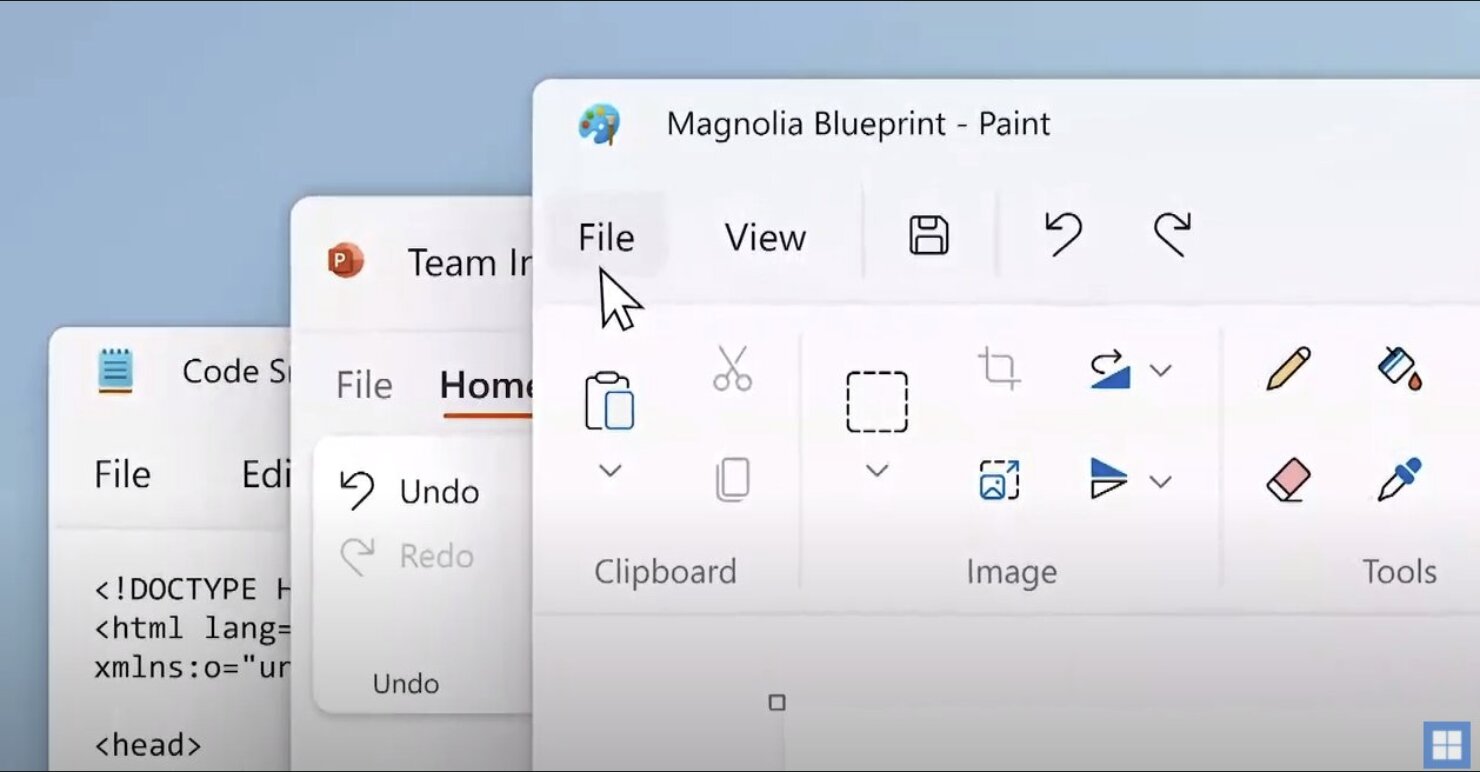The width and height of the screenshot is (1480, 772).
Task: Click the Clipboard group label in Paint
Action: 665,572
